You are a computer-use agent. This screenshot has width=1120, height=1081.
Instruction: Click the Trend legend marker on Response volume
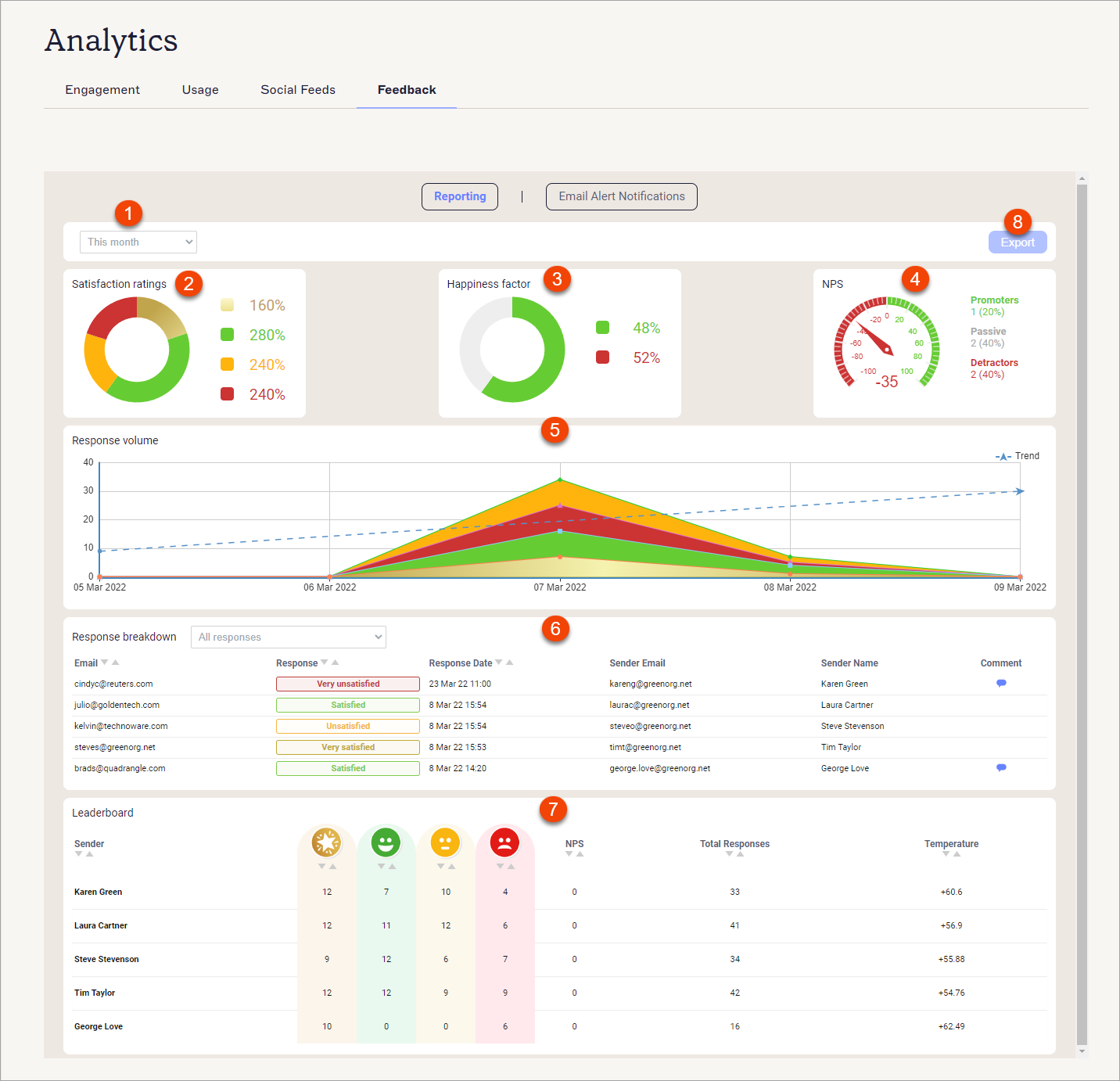(1003, 456)
